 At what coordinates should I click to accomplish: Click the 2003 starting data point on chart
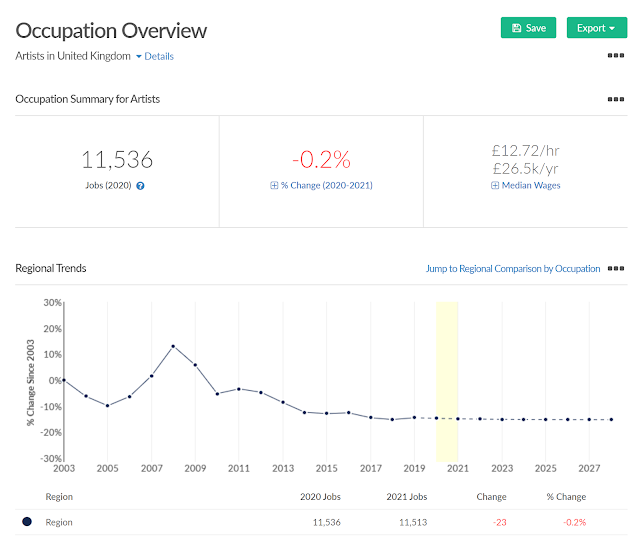64,380
